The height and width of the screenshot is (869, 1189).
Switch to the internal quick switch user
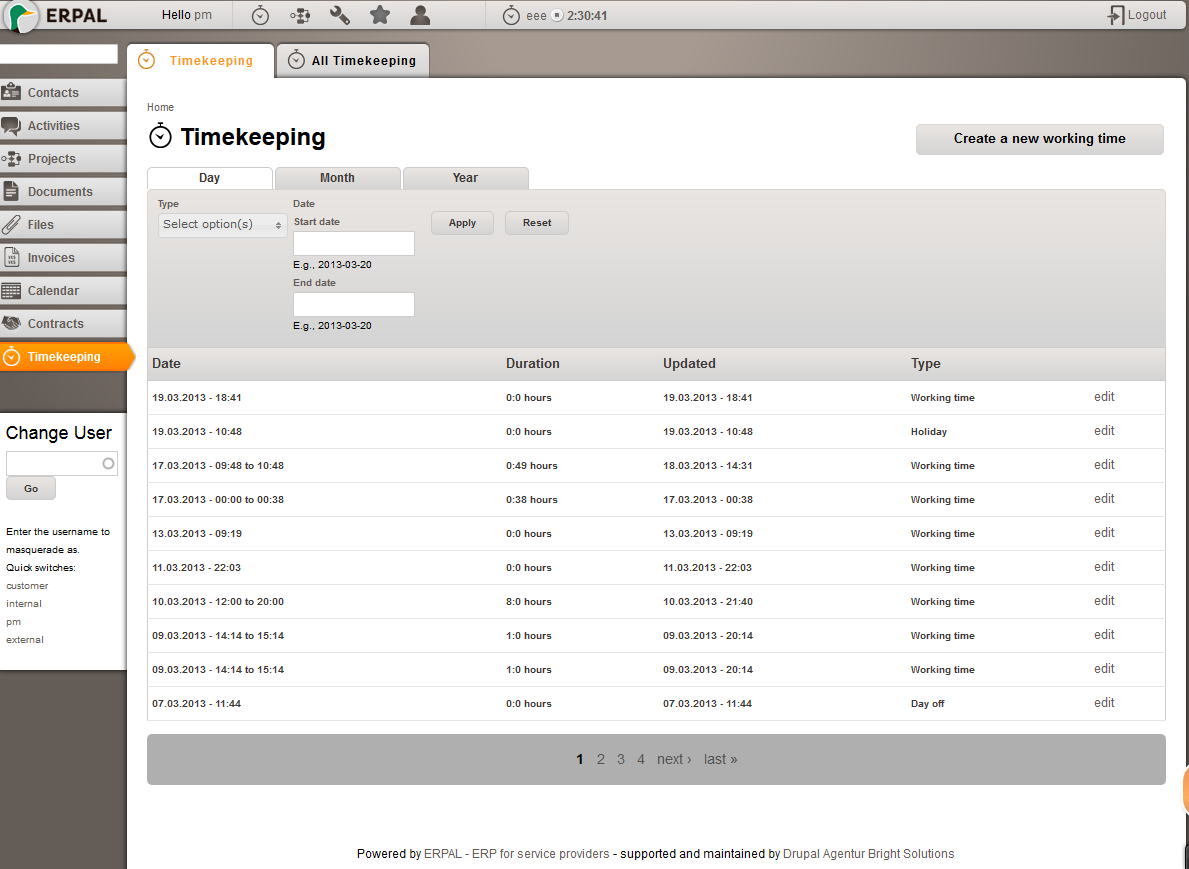[x=24, y=604]
